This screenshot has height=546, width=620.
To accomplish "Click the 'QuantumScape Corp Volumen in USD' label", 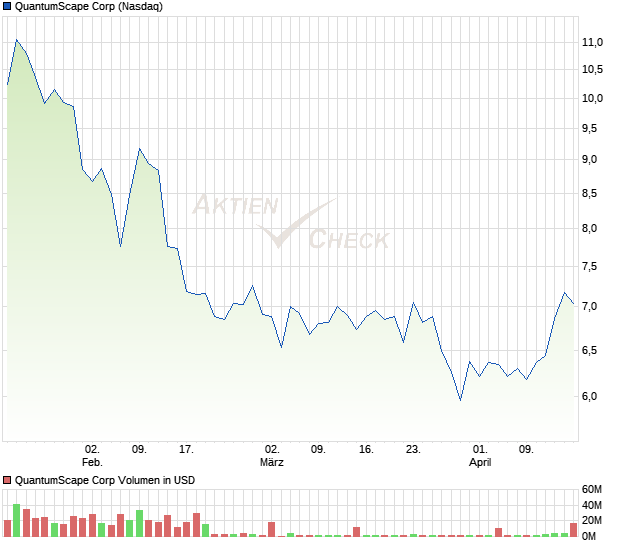I will (x=105, y=480).
